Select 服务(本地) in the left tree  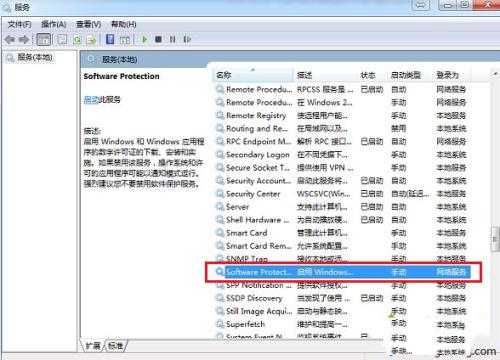[x=35, y=57]
